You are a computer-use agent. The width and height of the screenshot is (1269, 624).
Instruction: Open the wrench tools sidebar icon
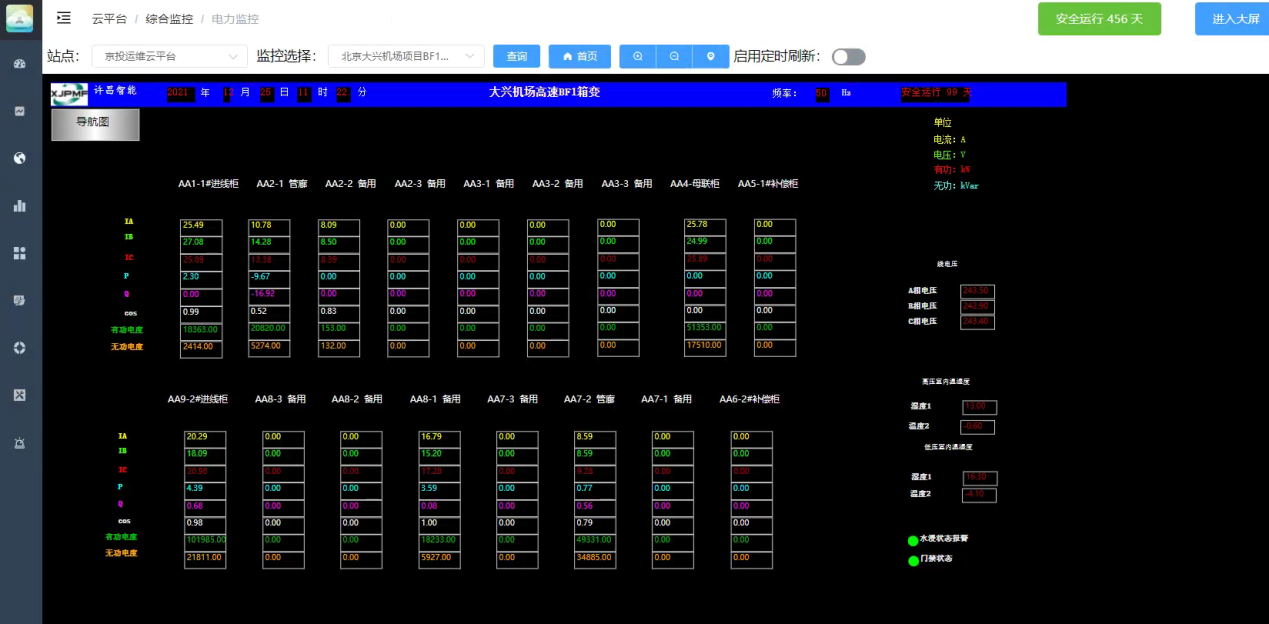[19, 395]
